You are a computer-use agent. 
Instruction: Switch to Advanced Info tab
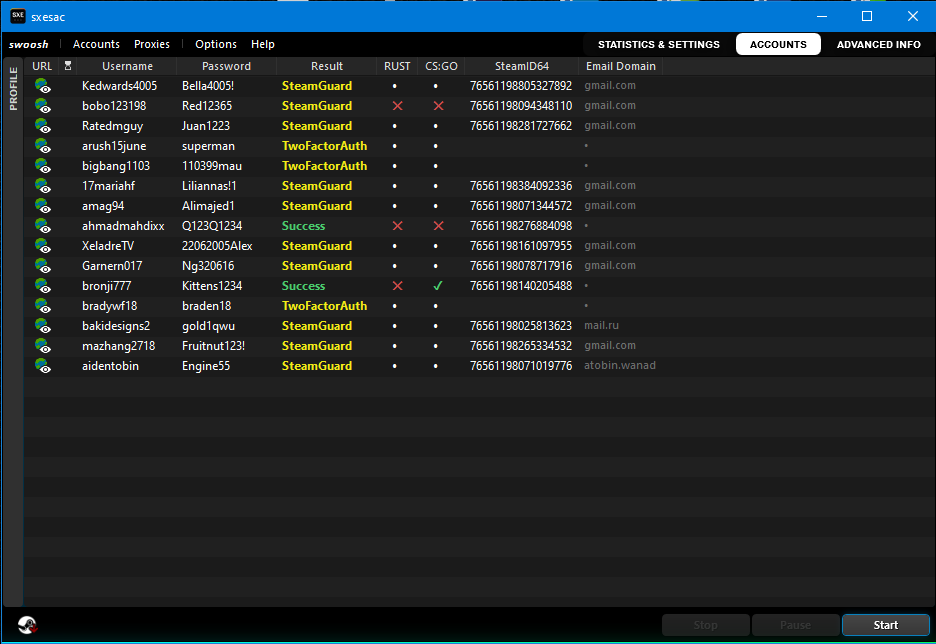click(x=878, y=44)
